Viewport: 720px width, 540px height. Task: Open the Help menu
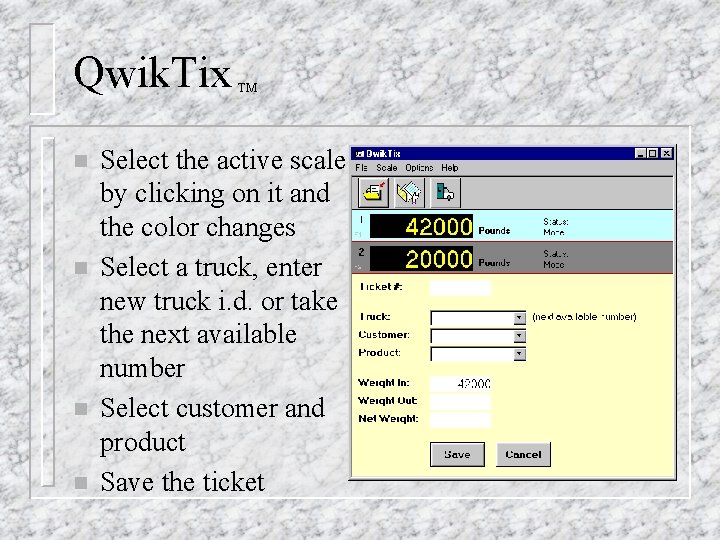pyautogui.click(x=450, y=168)
